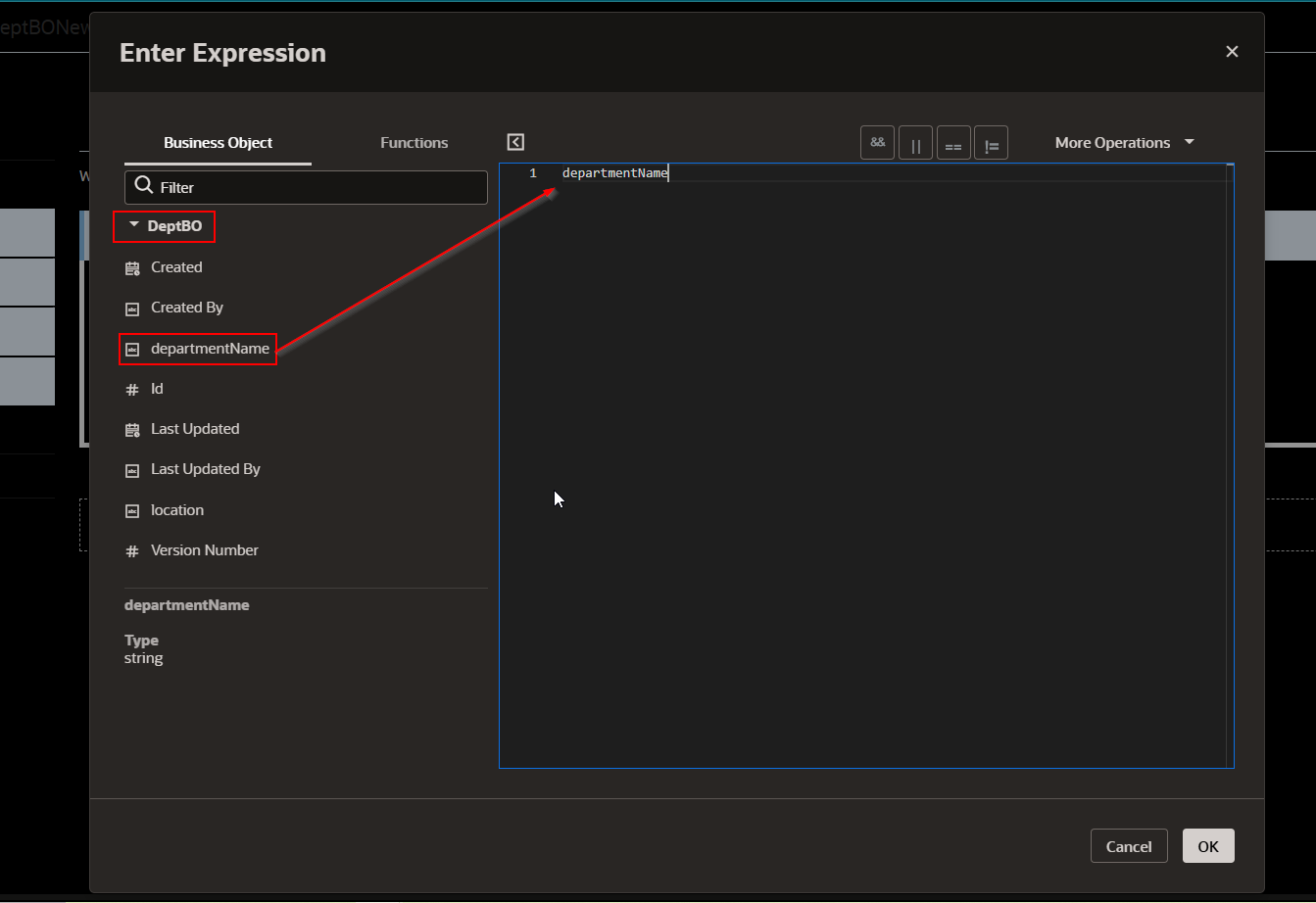The height and width of the screenshot is (903, 1316).
Task: Collapse the DeptBO tree node
Action: (x=134, y=226)
